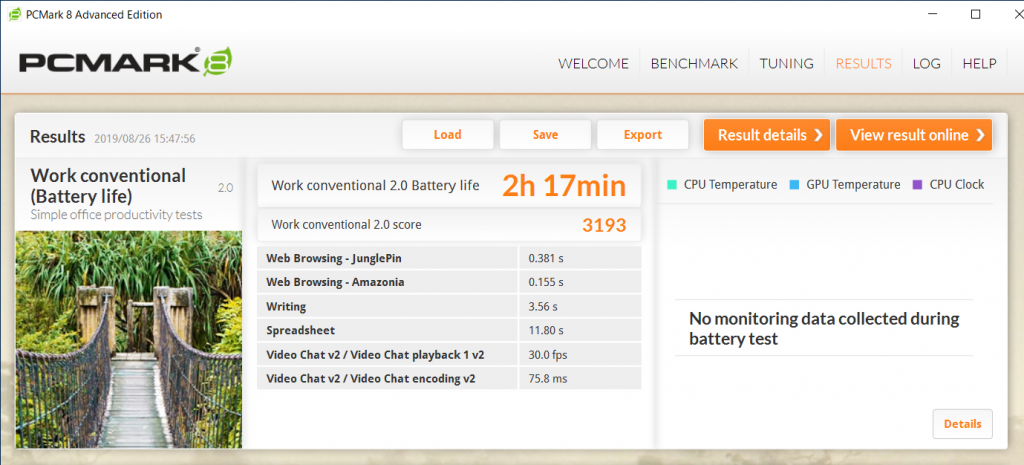The width and height of the screenshot is (1024, 465).
Task: Click the Work conventional 2.0 score label
Action: (x=346, y=225)
